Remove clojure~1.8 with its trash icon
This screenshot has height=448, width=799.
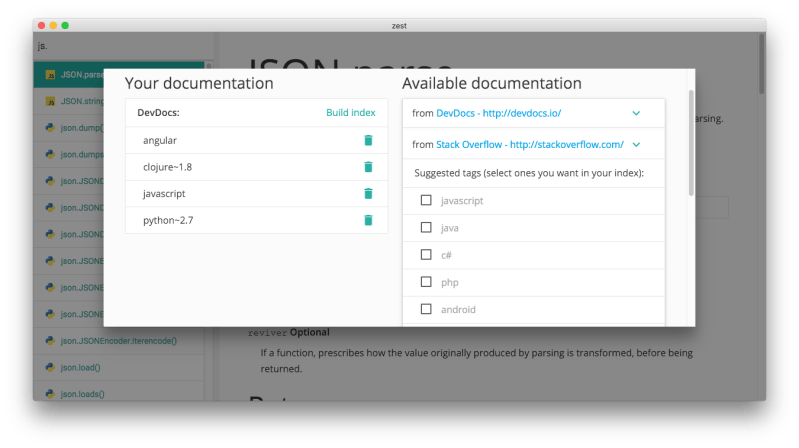(368, 167)
